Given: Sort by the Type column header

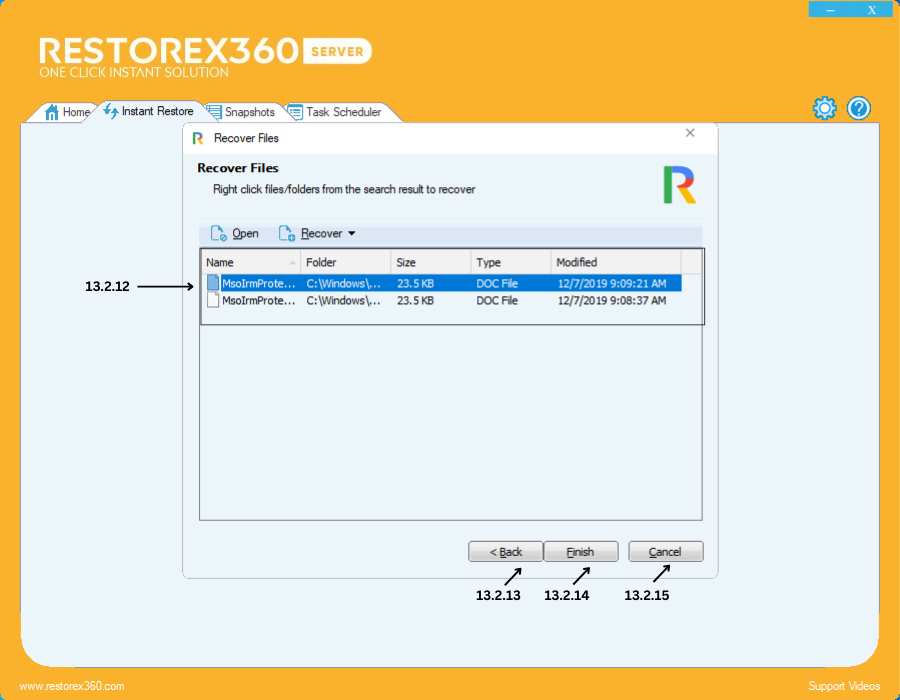Looking at the screenshot, I should pos(511,262).
